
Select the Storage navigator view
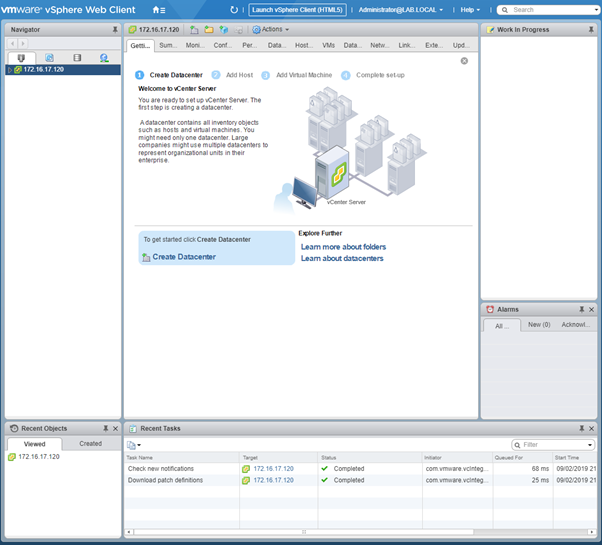(77, 58)
